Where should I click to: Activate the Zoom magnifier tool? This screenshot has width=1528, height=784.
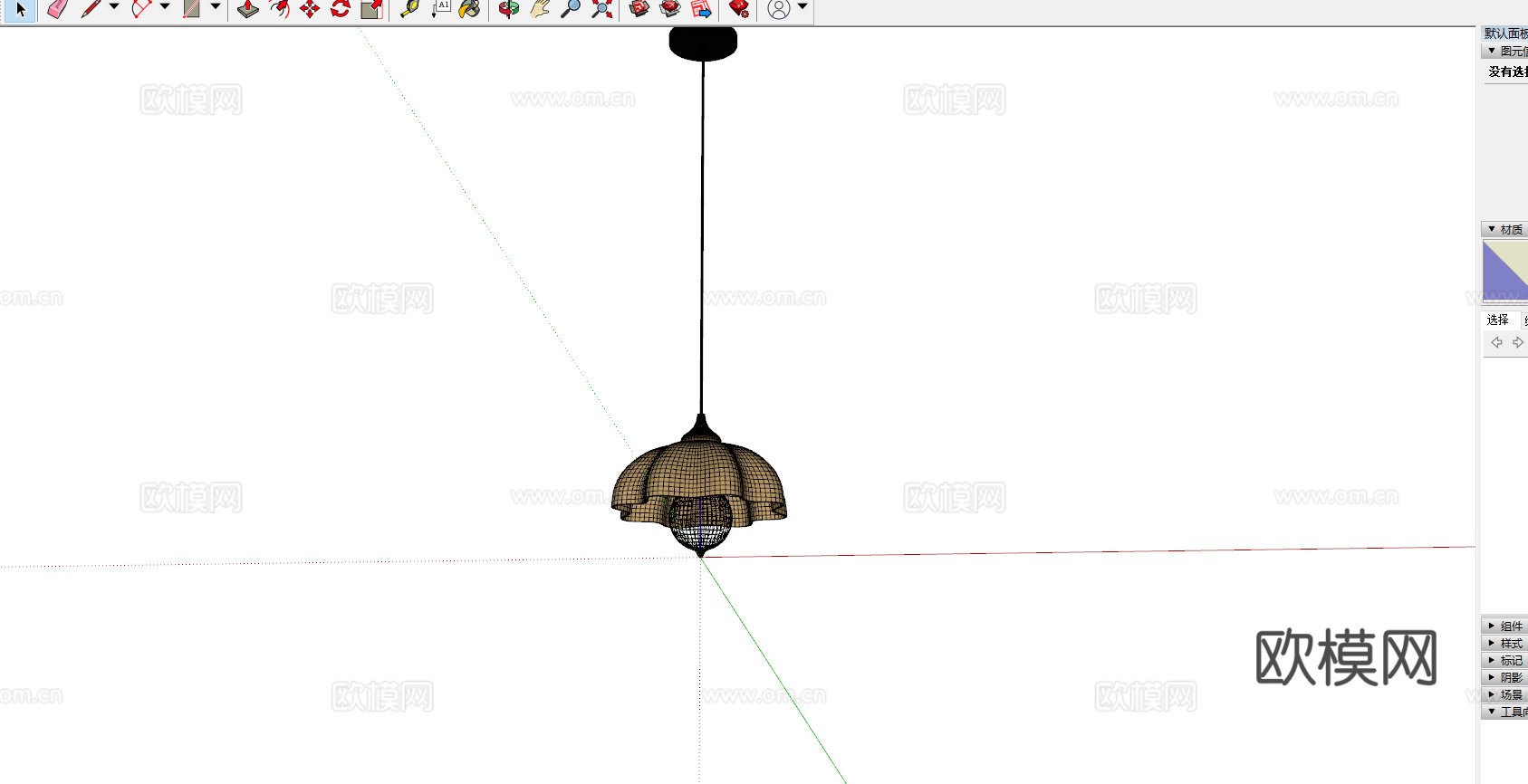(x=571, y=9)
